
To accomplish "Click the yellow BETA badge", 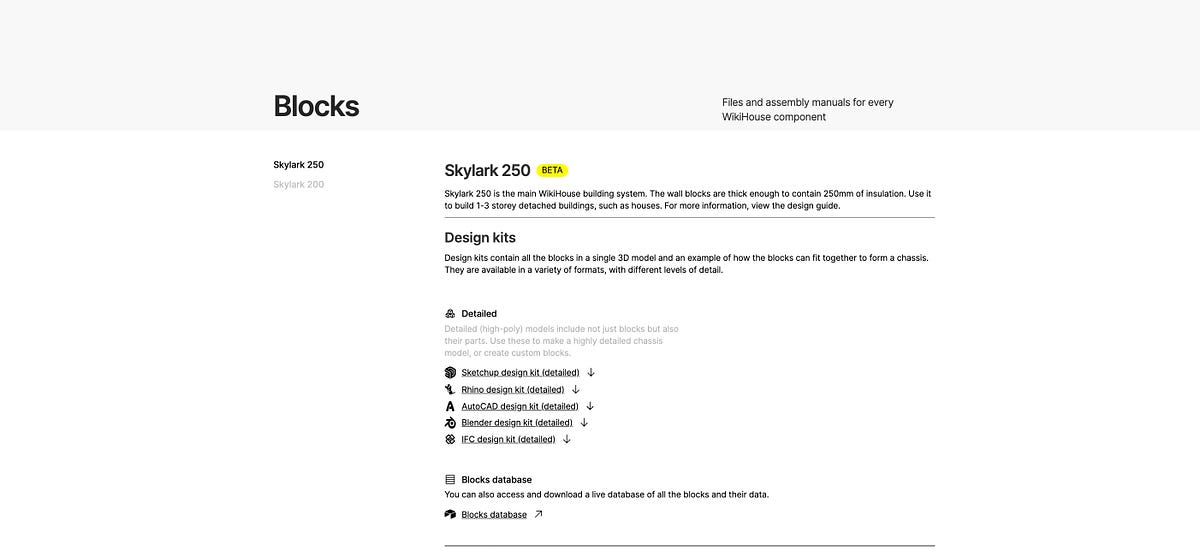I will (x=552, y=170).
